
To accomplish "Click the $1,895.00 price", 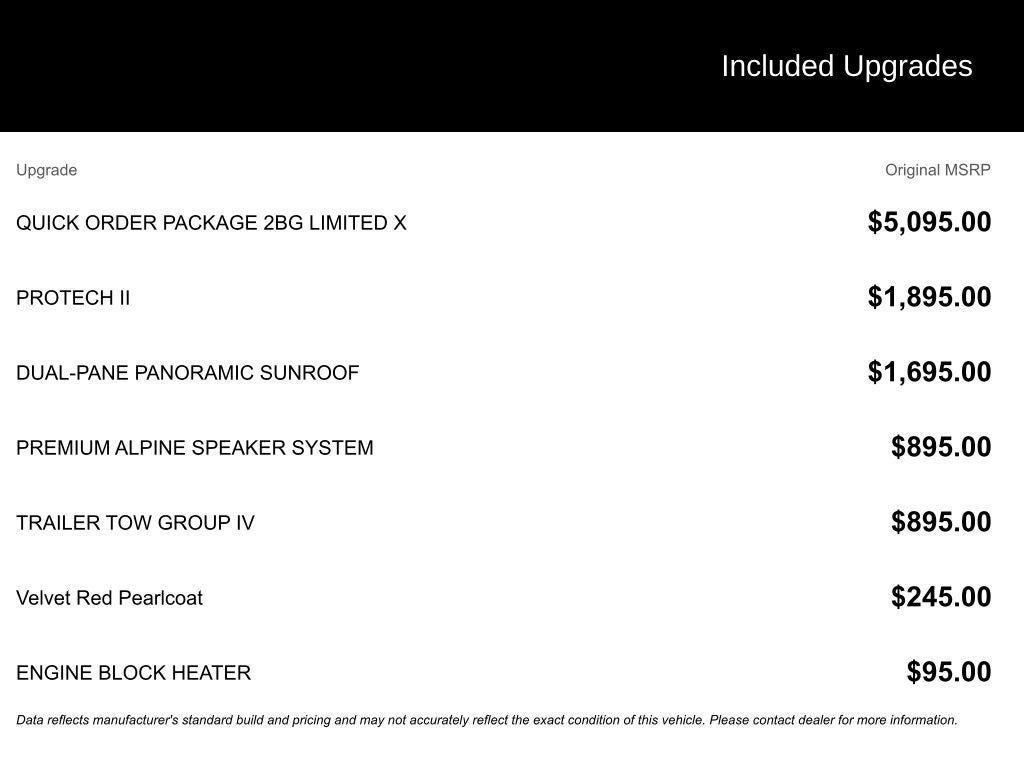I will click(x=929, y=297).
